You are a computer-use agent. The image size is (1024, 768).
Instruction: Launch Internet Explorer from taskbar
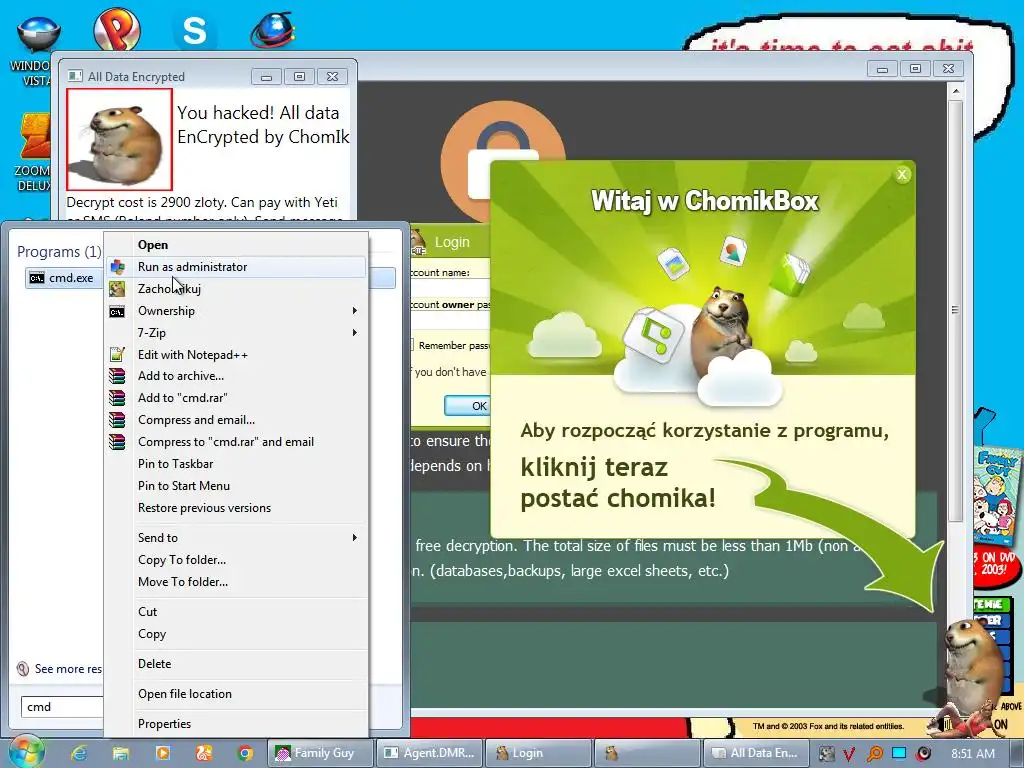coord(79,753)
